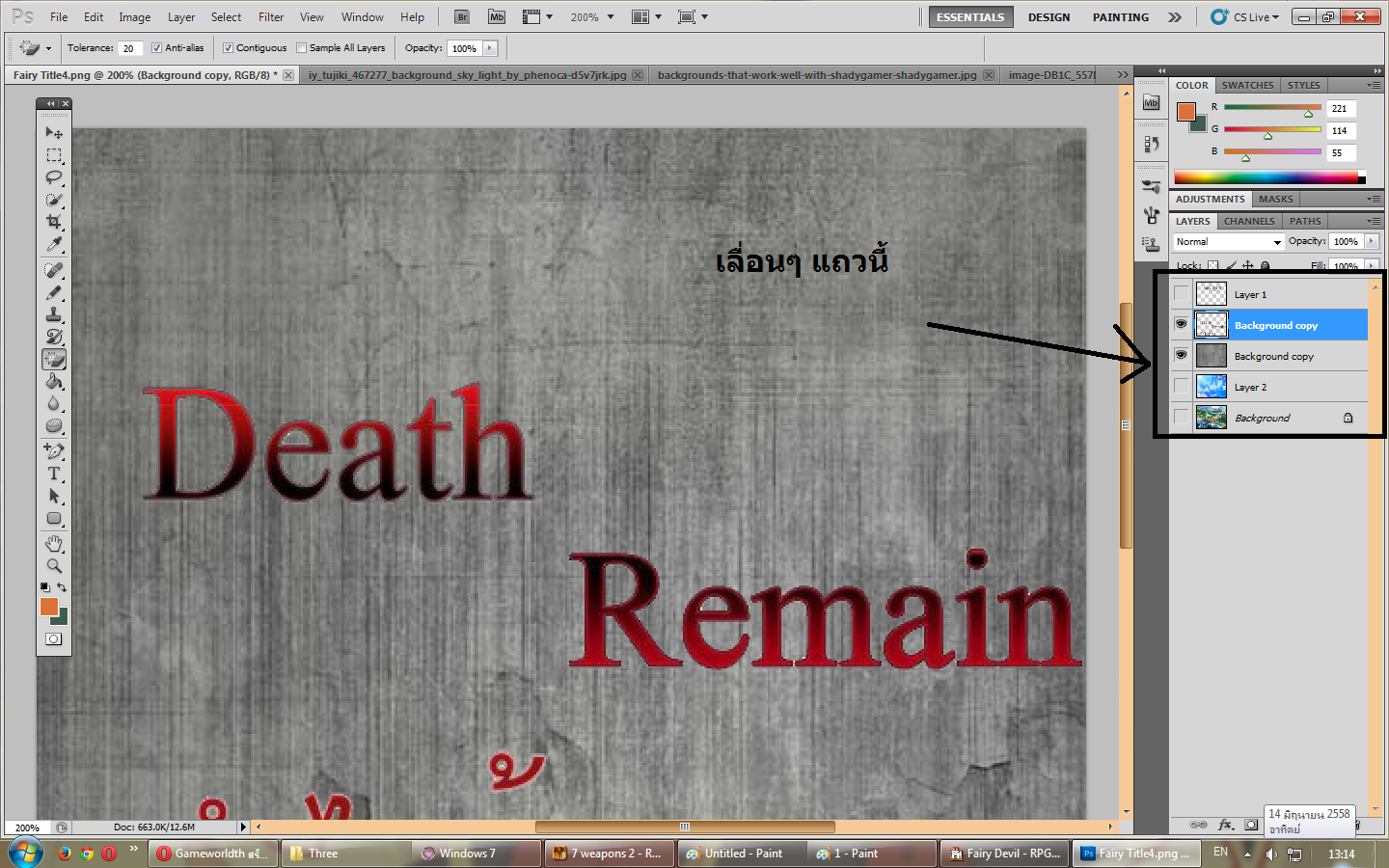This screenshot has width=1389, height=868.
Task: Select the Lasso tool
Action: (x=54, y=177)
